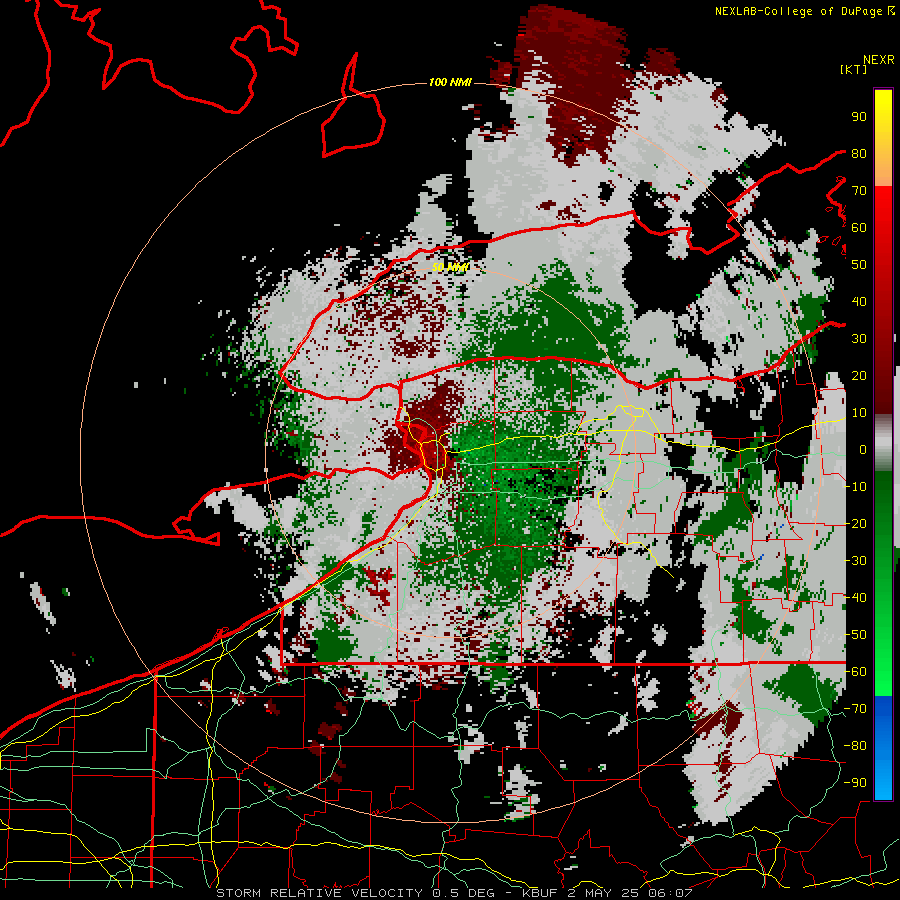Click the 0 value on velocity scale
This screenshot has width=900, height=900.
[863, 449]
